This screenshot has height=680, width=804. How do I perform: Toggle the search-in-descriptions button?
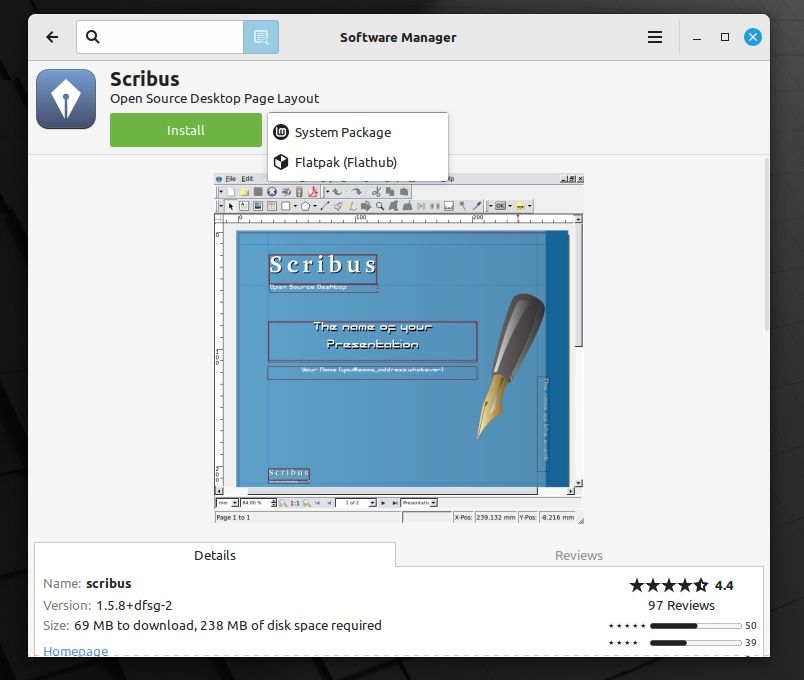click(x=261, y=37)
